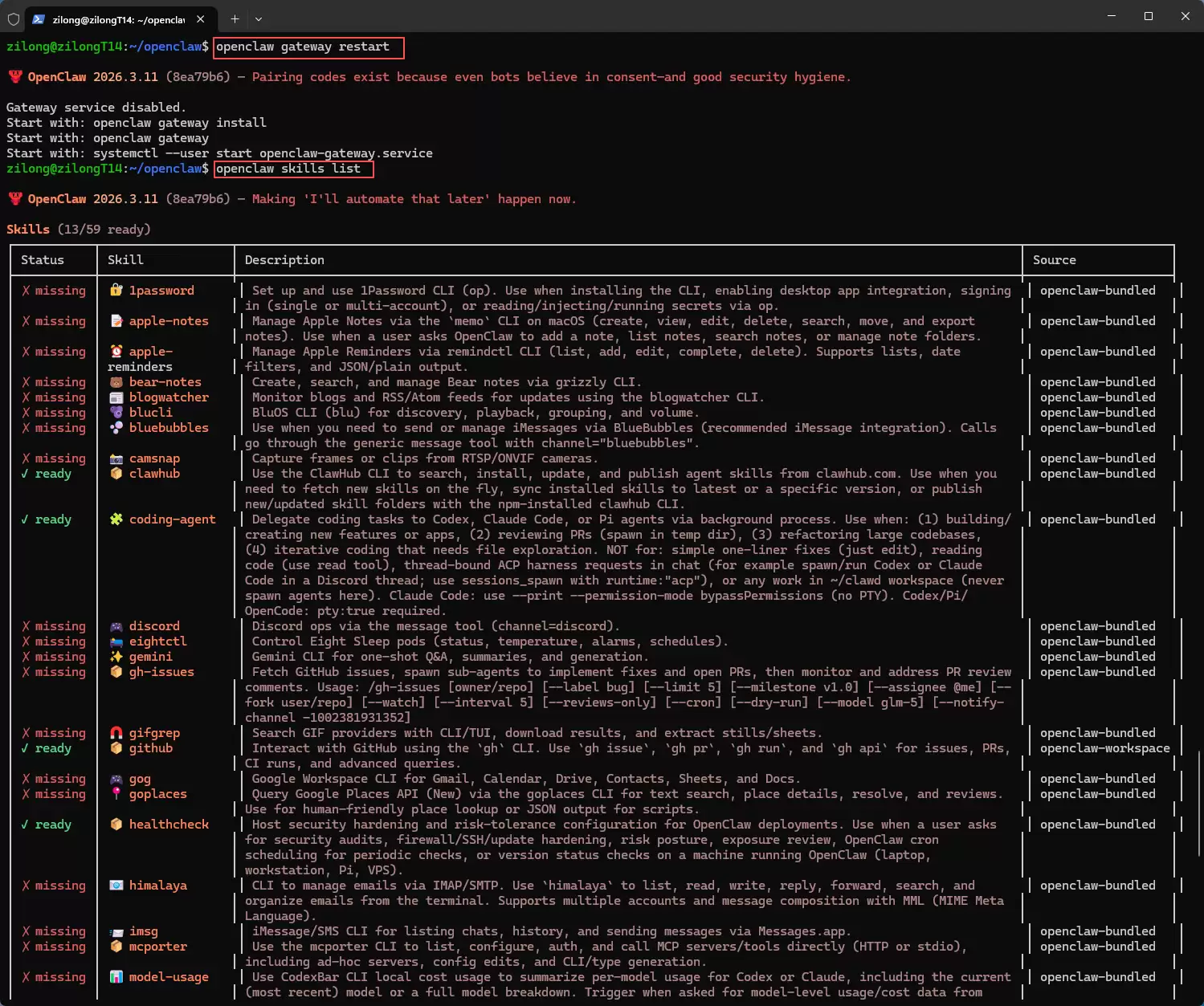Select the zilong@zilongT14 terminal tab

tap(120, 19)
